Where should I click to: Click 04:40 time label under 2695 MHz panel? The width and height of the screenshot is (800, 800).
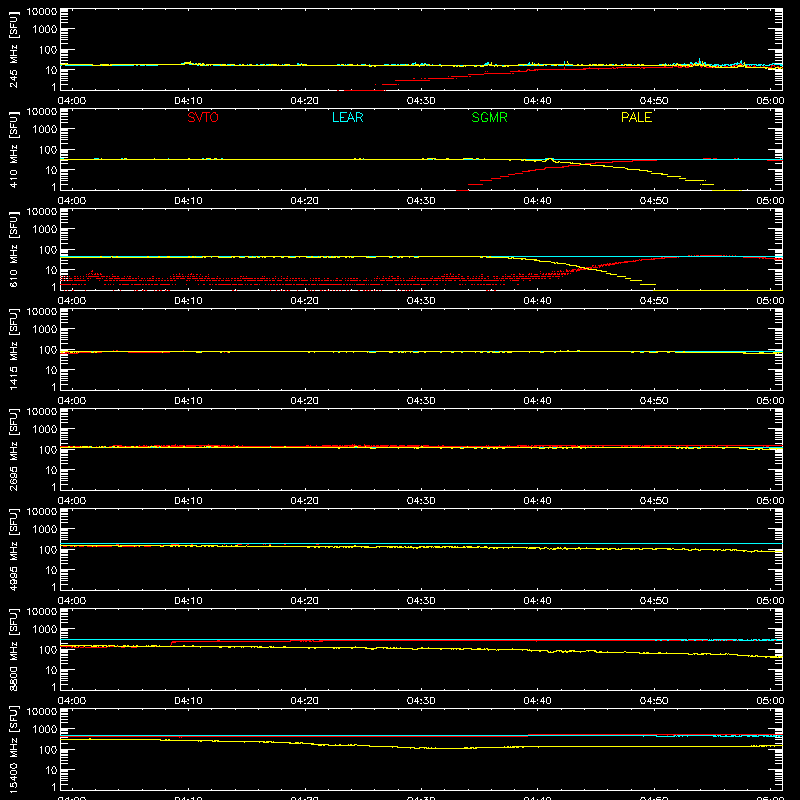click(x=537, y=501)
